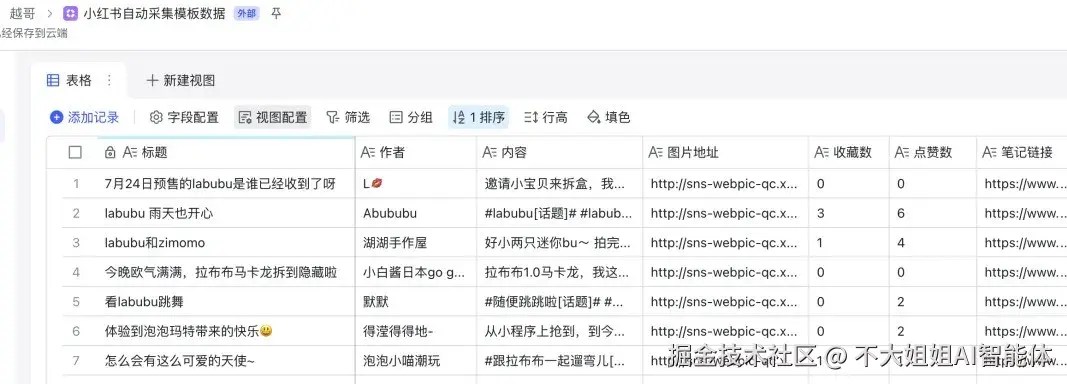This screenshot has width=1067, height=384.
Task: Select author cell Abububu
Action: click(416, 213)
